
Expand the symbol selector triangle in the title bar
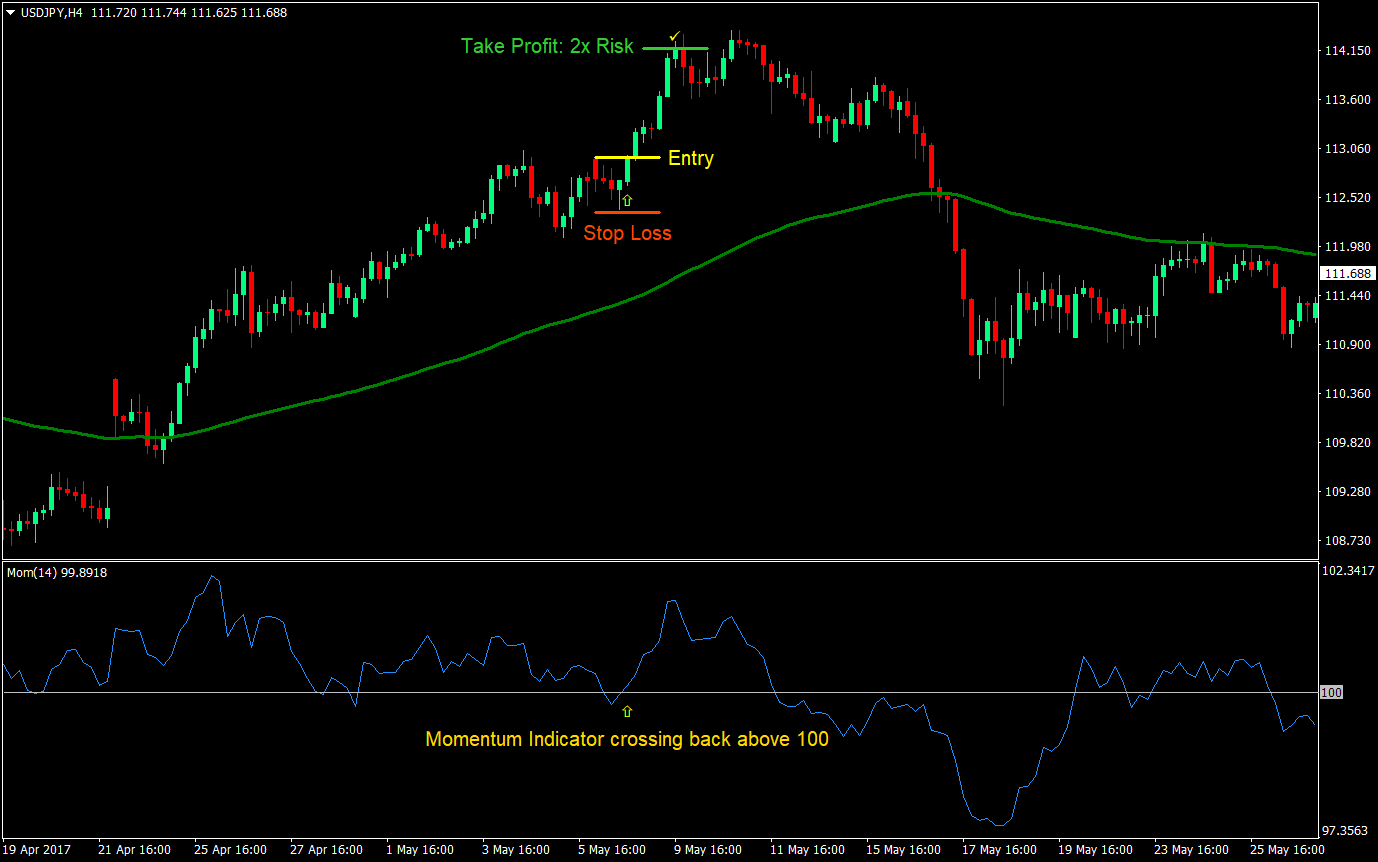tap(9, 12)
